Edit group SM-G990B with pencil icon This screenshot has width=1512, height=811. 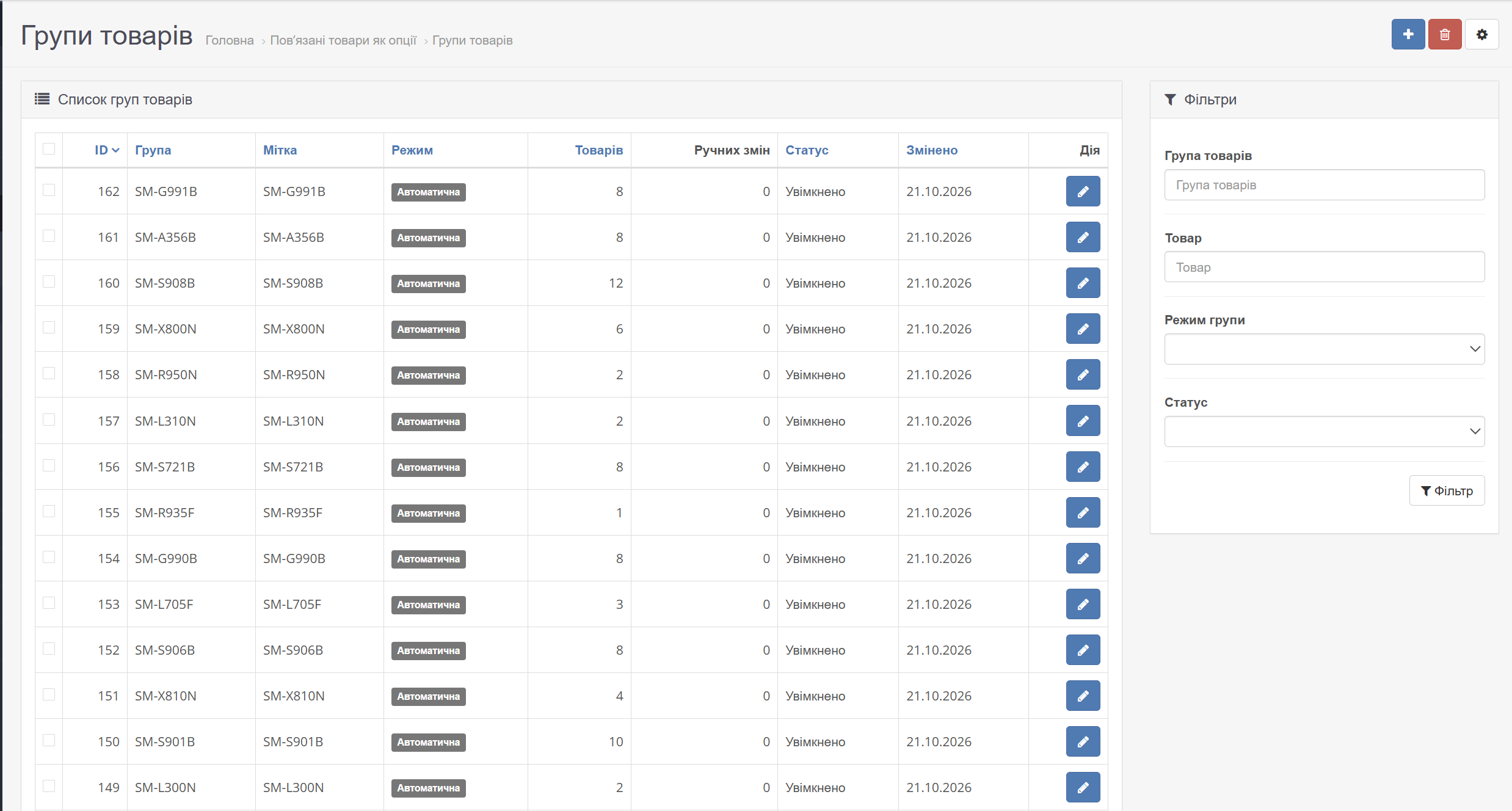(1083, 558)
